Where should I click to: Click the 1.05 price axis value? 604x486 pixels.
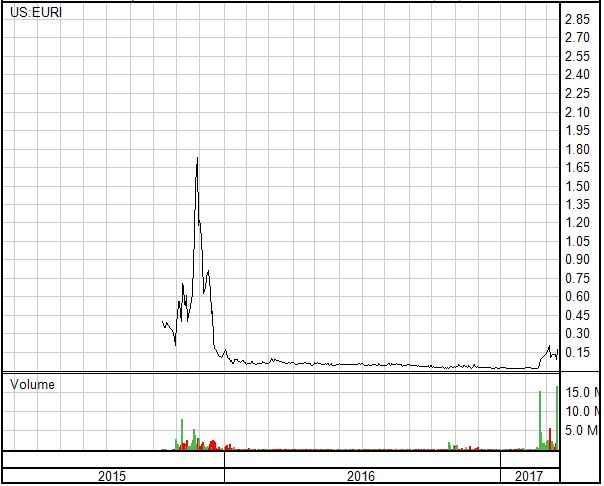[577, 241]
